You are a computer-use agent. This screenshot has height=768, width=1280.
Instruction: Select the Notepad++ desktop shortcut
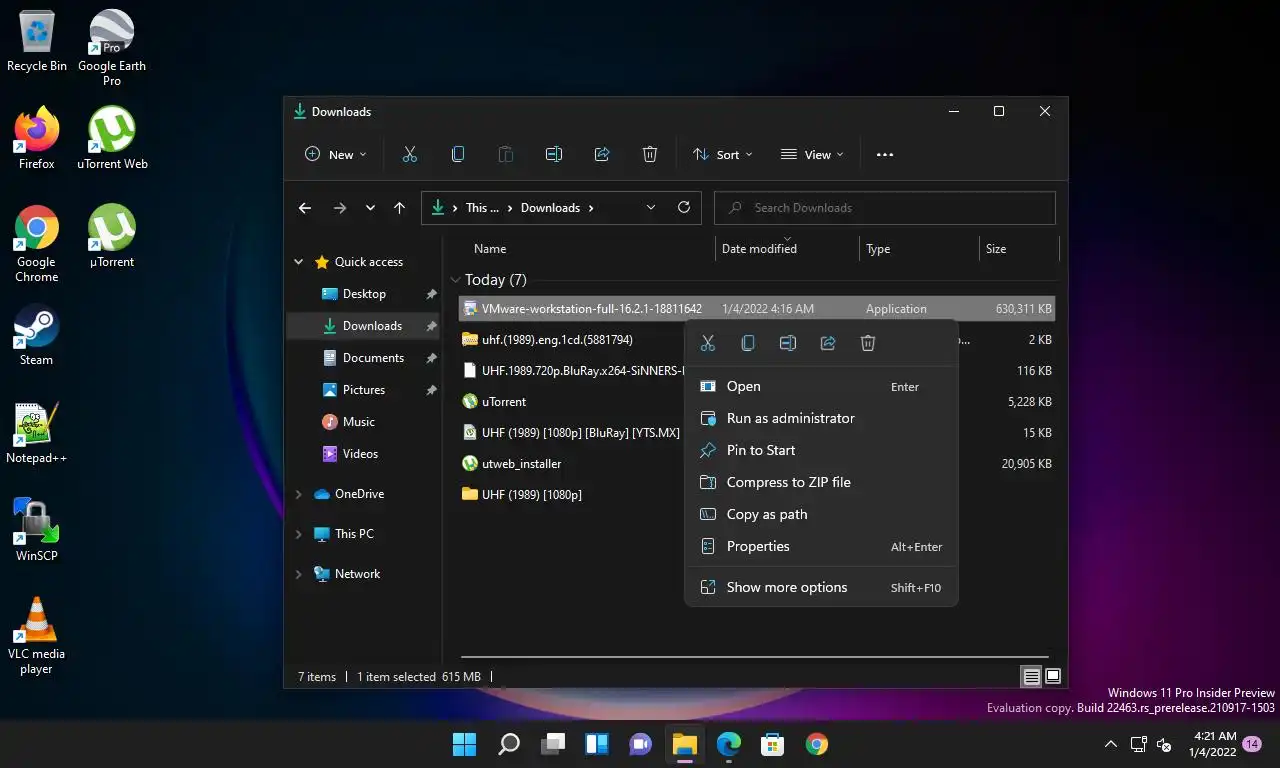coord(37,433)
